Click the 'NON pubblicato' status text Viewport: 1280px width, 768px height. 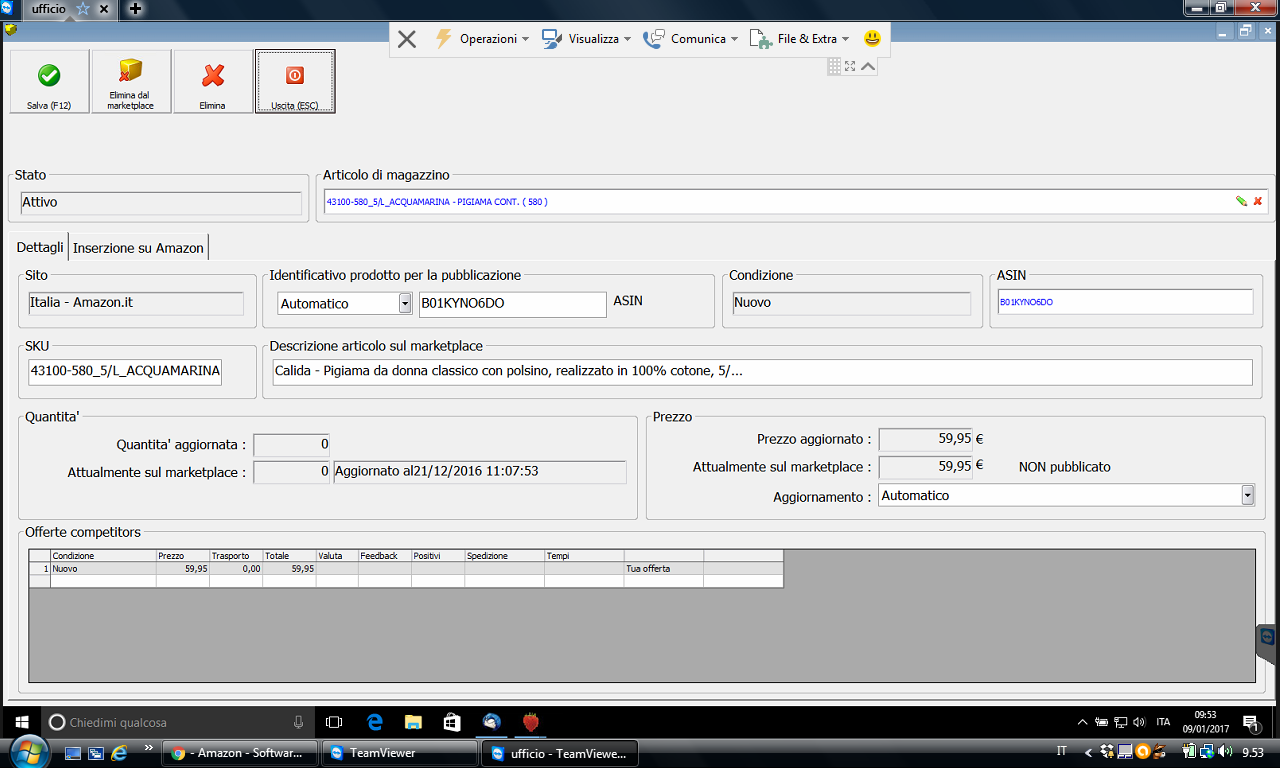point(1064,467)
